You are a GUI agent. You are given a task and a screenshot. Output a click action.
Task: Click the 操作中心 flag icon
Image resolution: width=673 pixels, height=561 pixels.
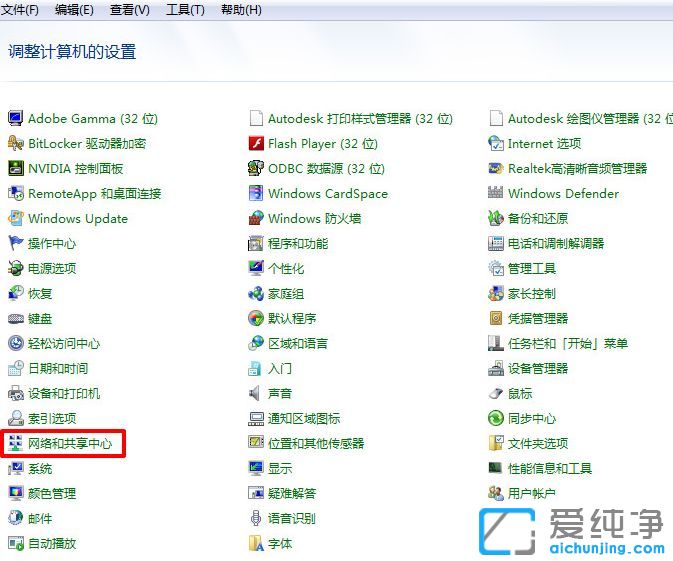tap(16, 243)
